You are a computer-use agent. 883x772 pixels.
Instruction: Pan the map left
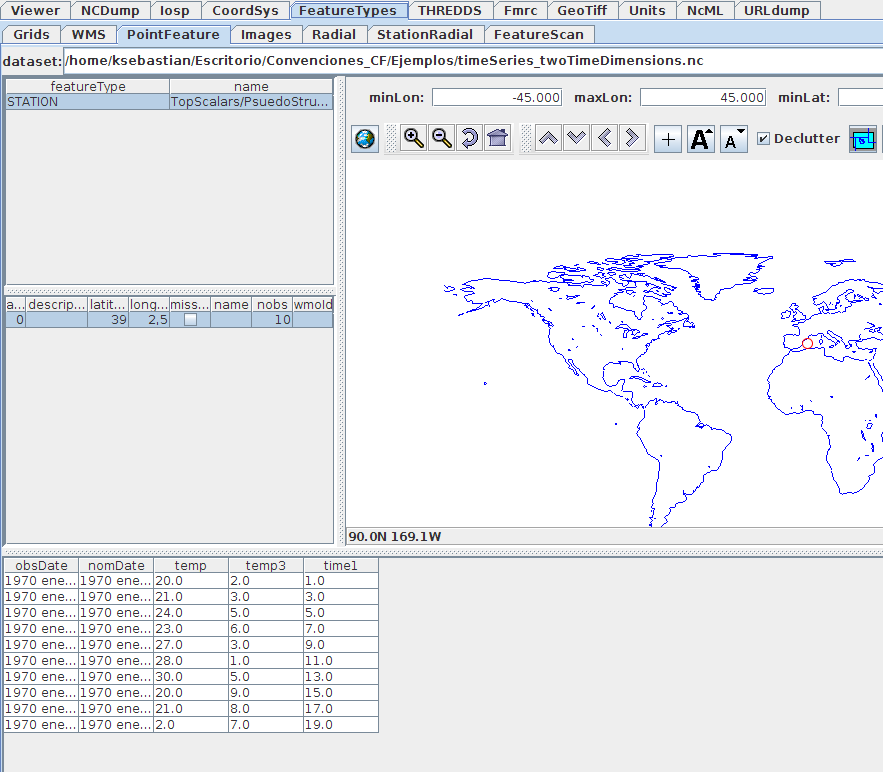[604, 139]
